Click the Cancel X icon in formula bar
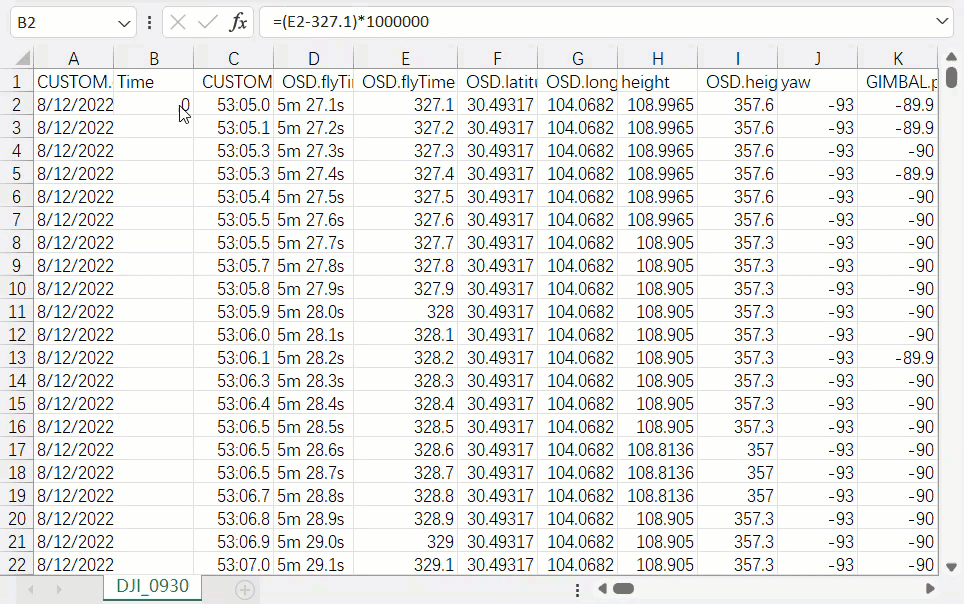964x604 pixels. [x=178, y=22]
